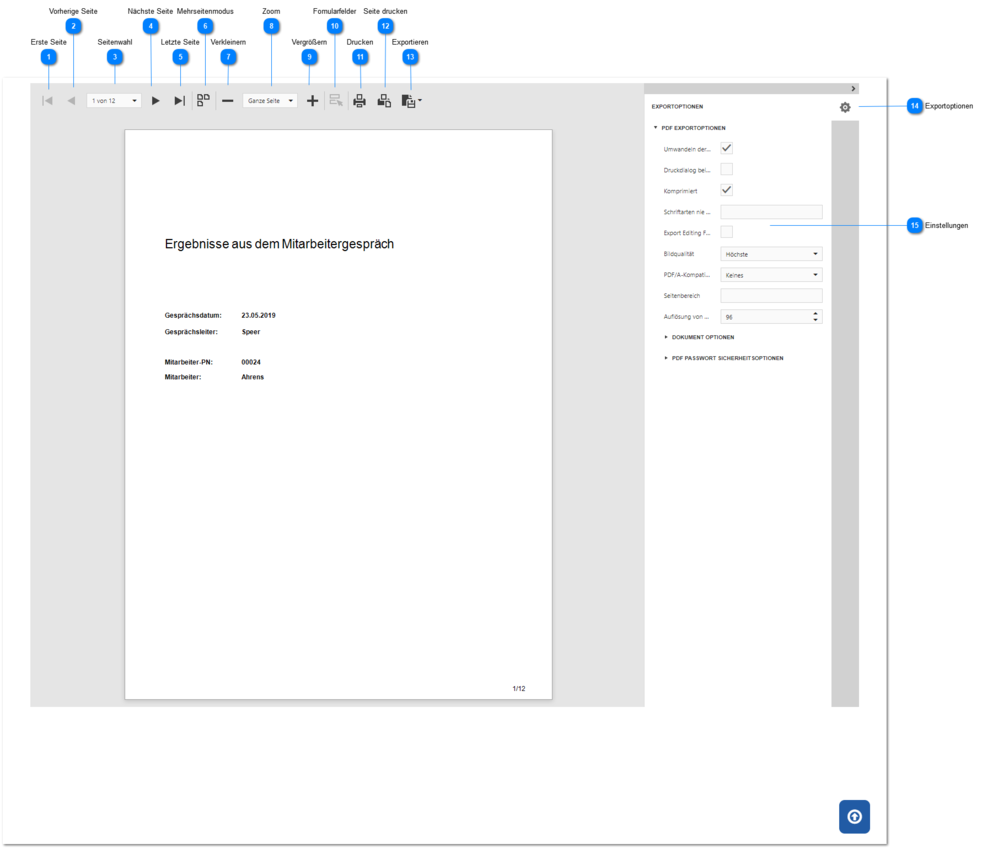The width and height of the screenshot is (982, 849).
Task: Open the Exportieren dropdown menu
Action: [x=411, y=101]
